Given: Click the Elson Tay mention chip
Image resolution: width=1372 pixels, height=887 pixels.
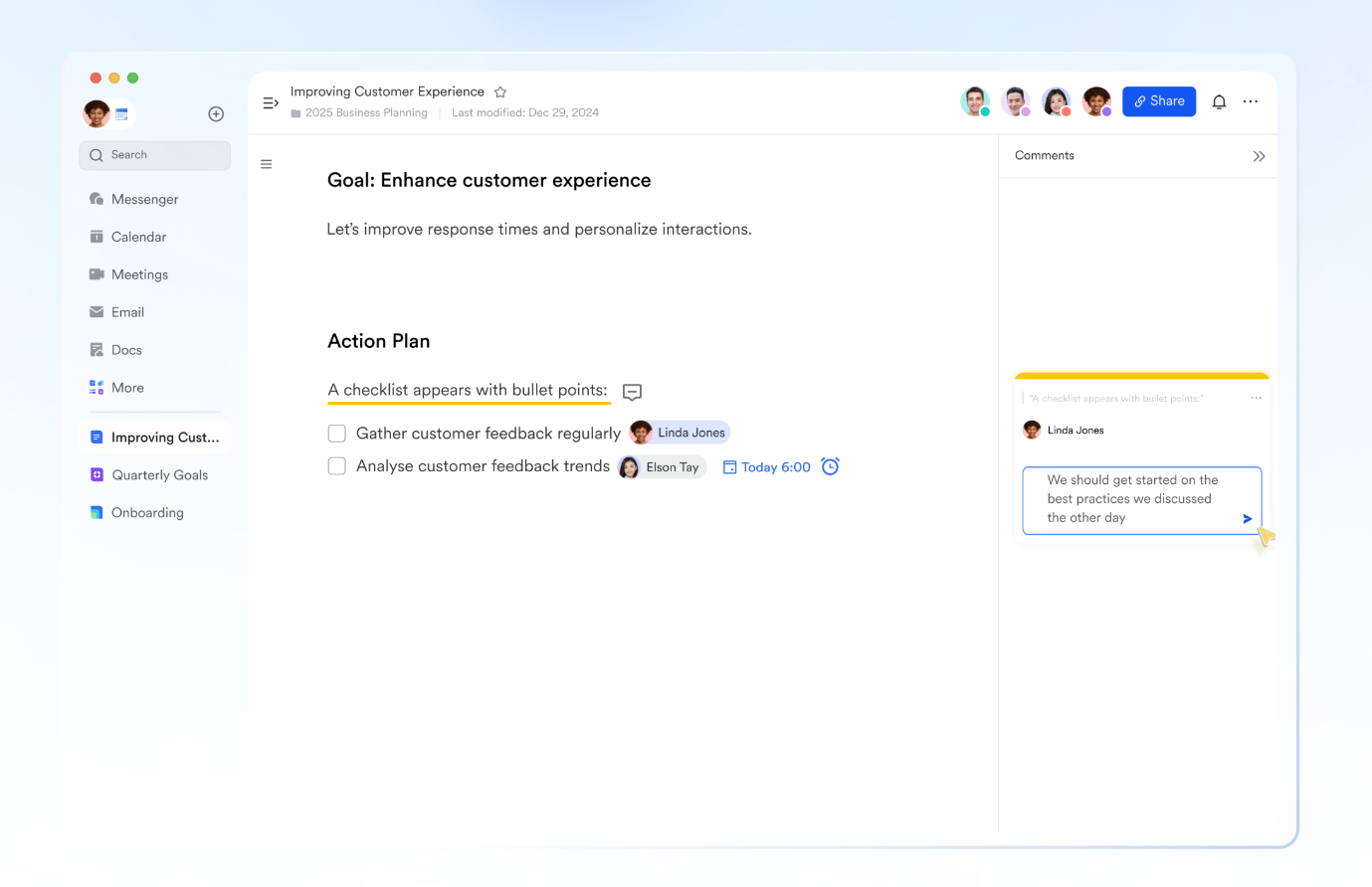Looking at the screenshot, I should coord(662,467).
